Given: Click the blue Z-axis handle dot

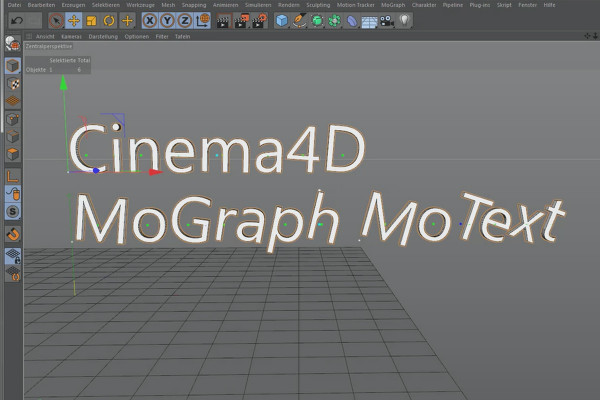Looking at the screenshot, I should (x=96, y=171).
